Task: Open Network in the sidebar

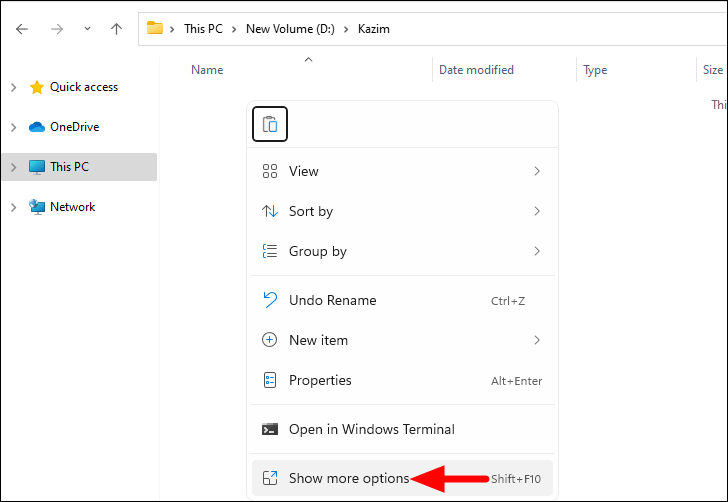Action: coord(72,207)
